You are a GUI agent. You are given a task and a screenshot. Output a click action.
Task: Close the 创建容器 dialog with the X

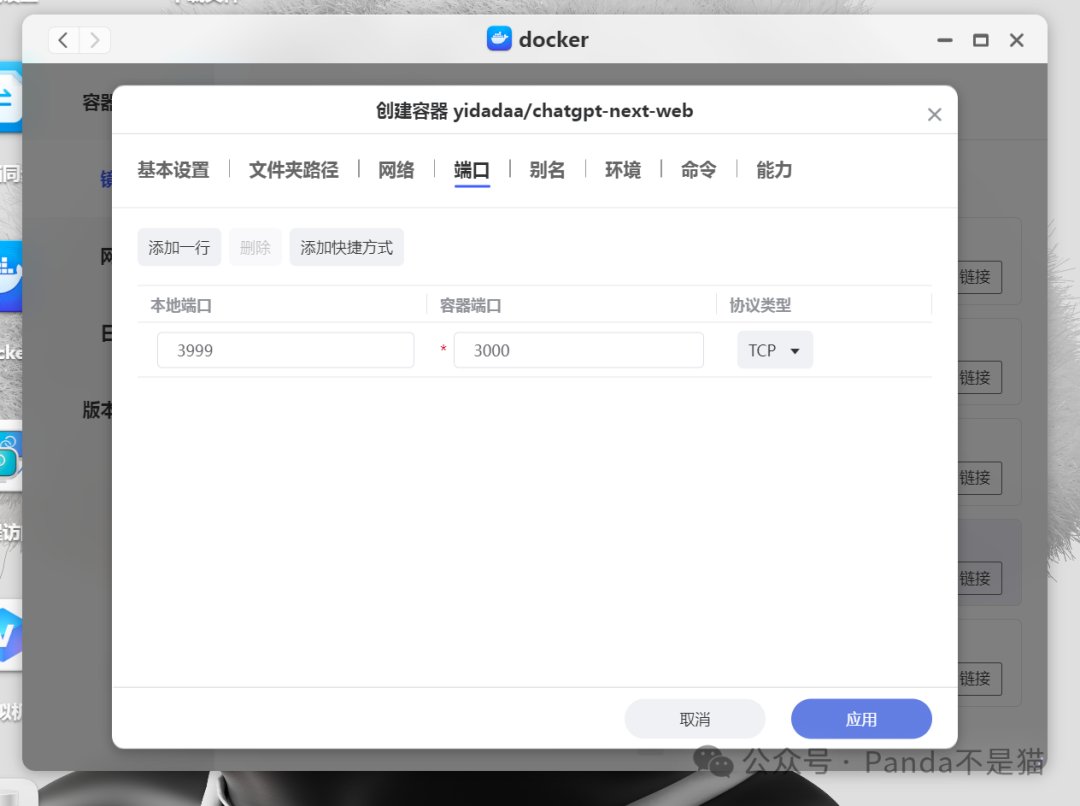pos(934,114)
